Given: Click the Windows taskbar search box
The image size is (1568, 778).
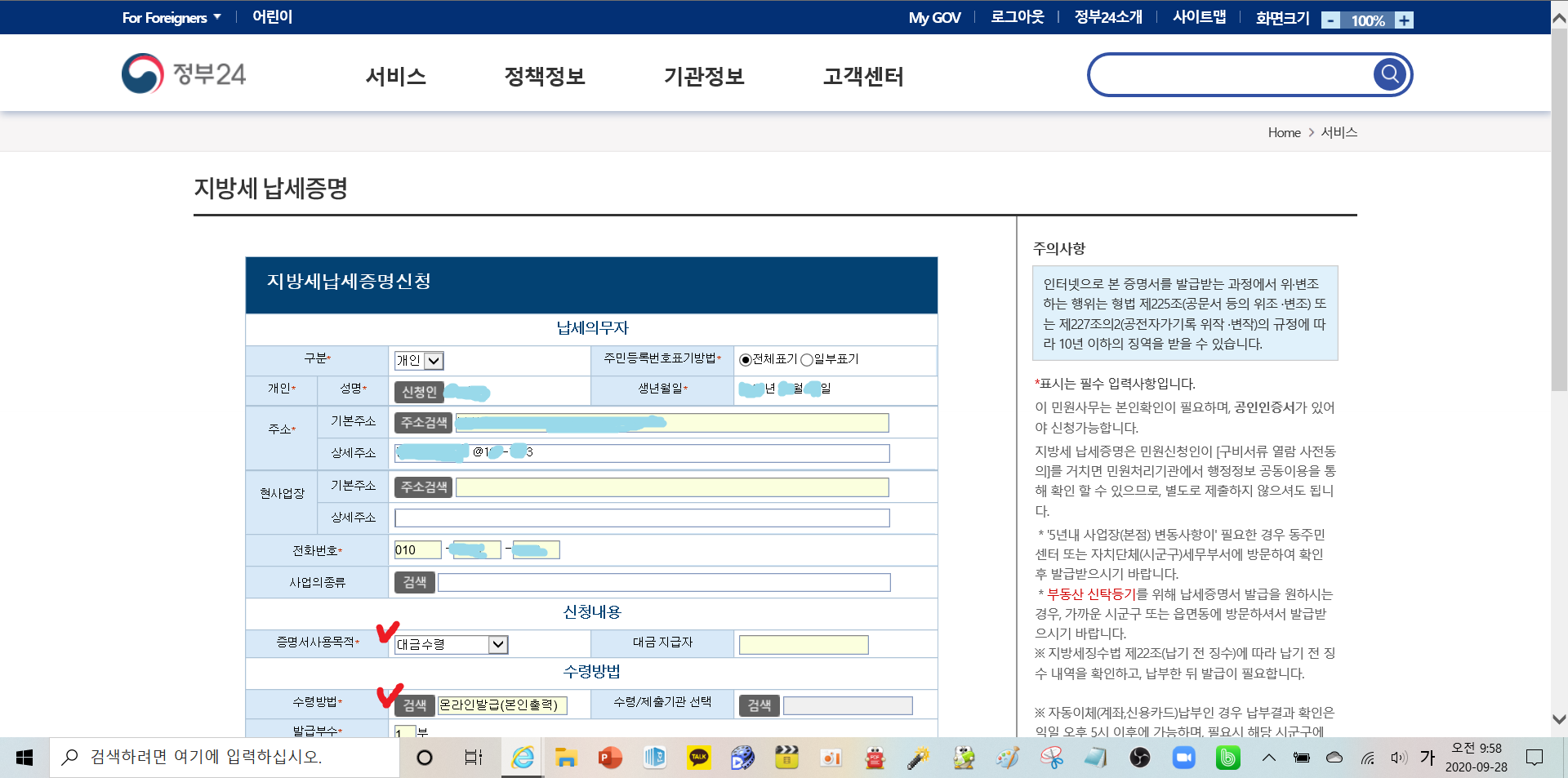Looking at the screenshot, I should (x=225, y=758).
